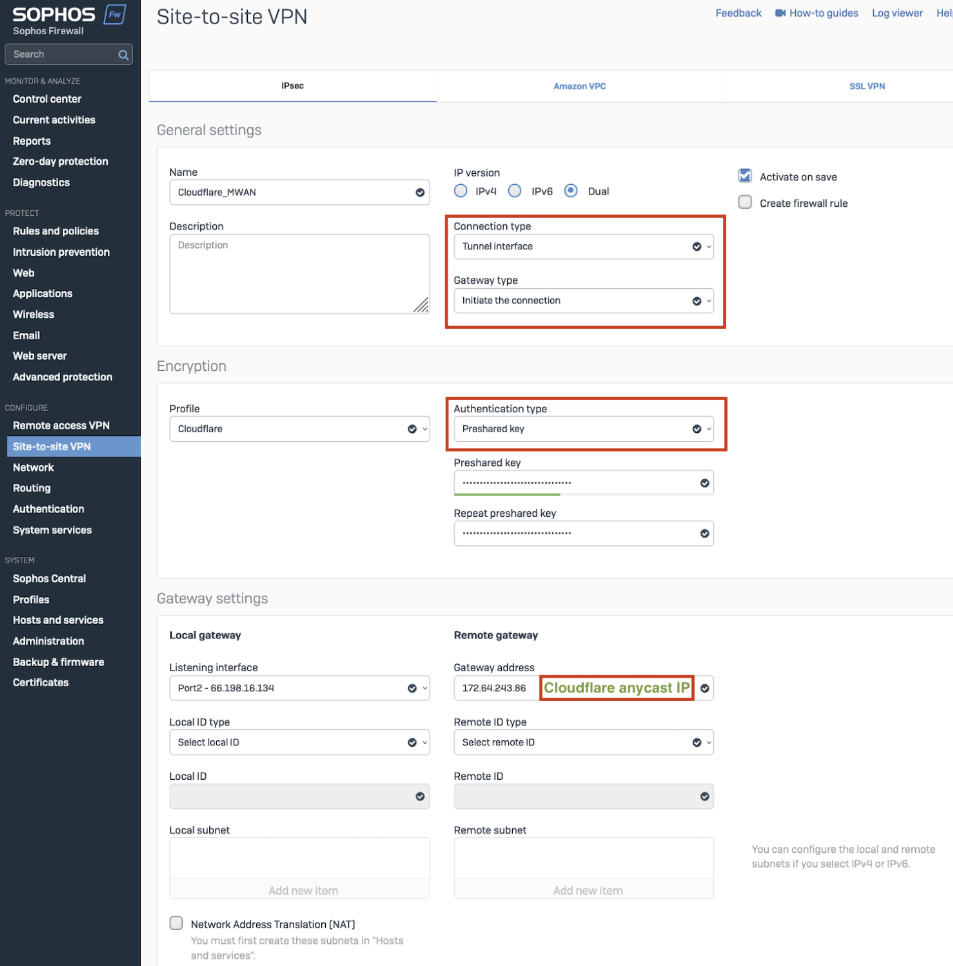The height and width of the screenshot is (966, 953).
Task: Open Advanced protection in sidebar
Action: click(62, 377)
